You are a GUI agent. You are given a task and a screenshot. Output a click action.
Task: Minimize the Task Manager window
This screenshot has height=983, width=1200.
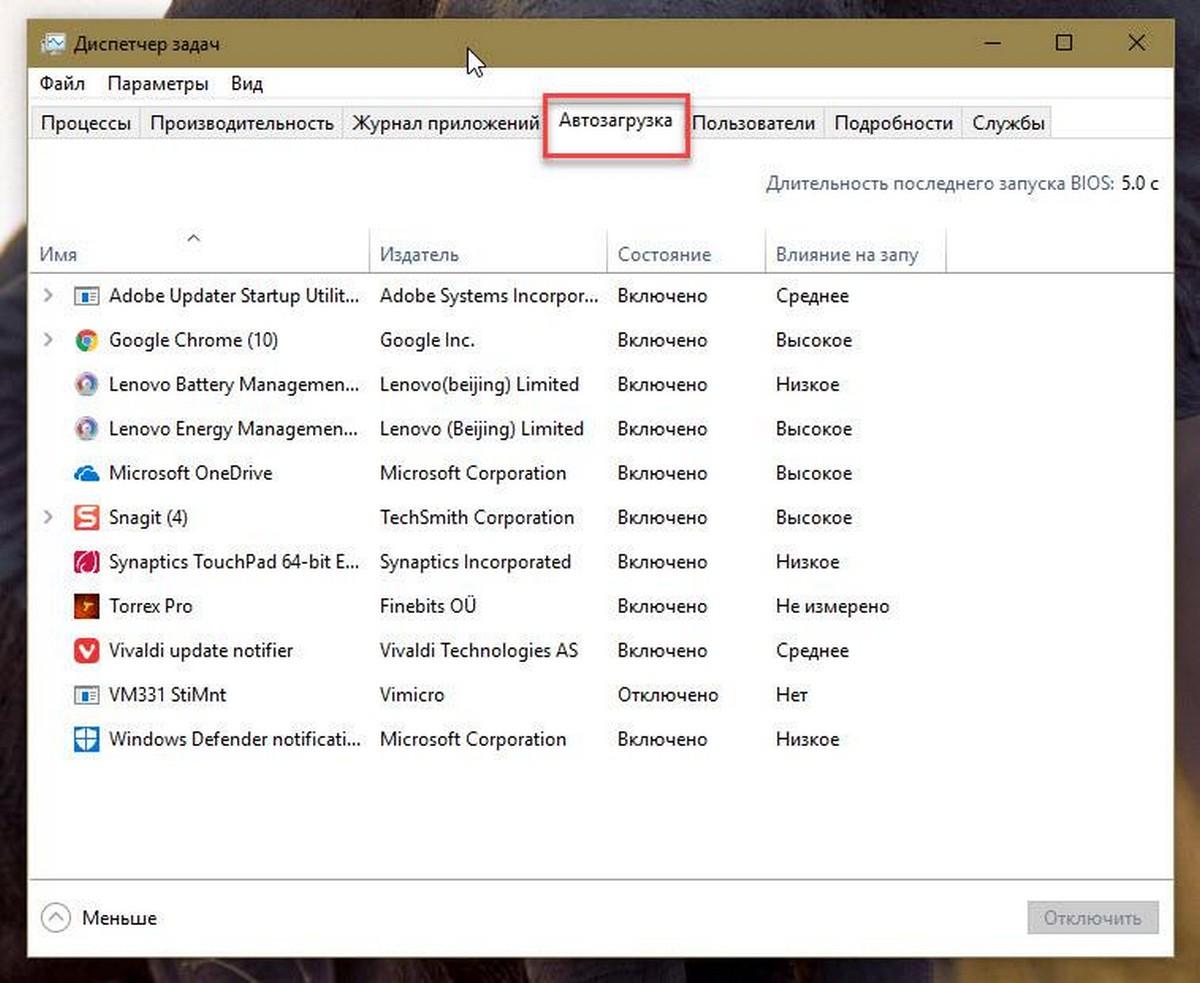click(x=992, y=43)
